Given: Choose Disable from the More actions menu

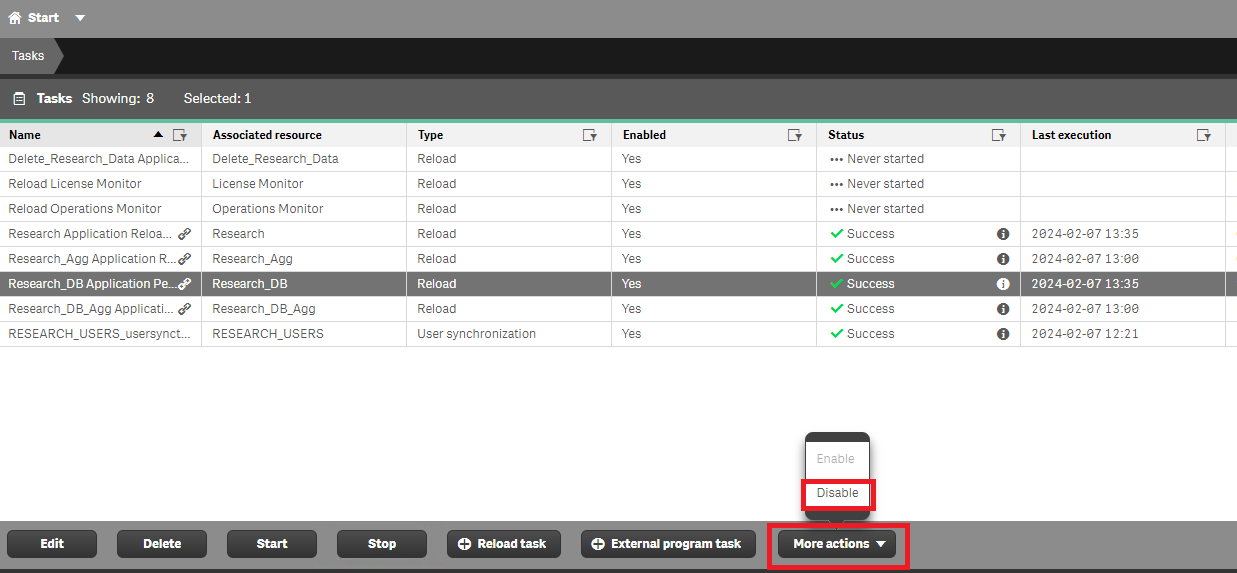Looking at the screenshot, I should [838, 493].
